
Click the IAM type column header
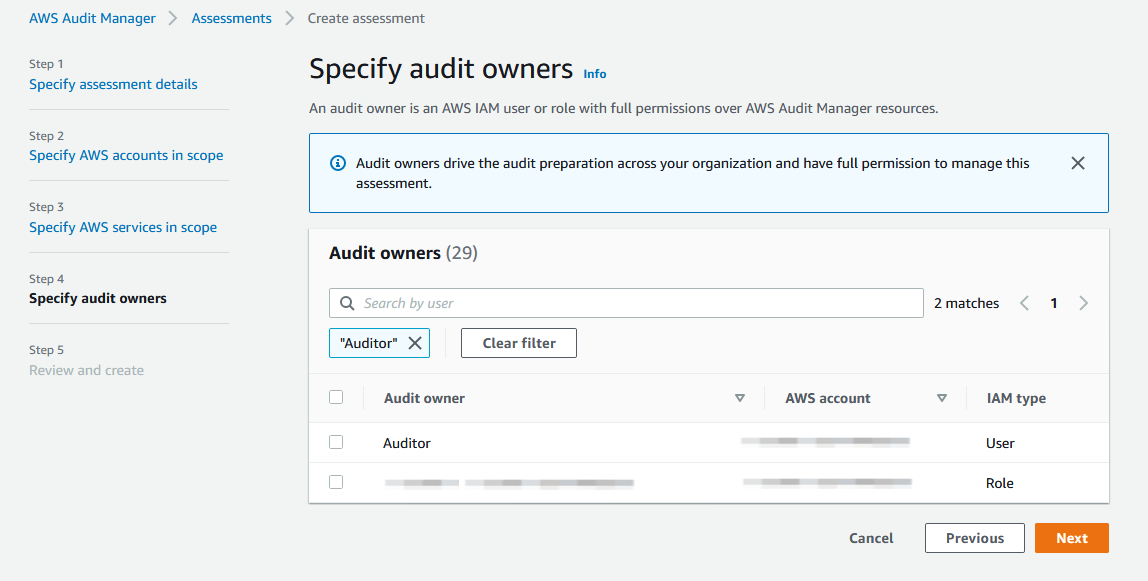pyautogui.click(x=1016, y=398)
